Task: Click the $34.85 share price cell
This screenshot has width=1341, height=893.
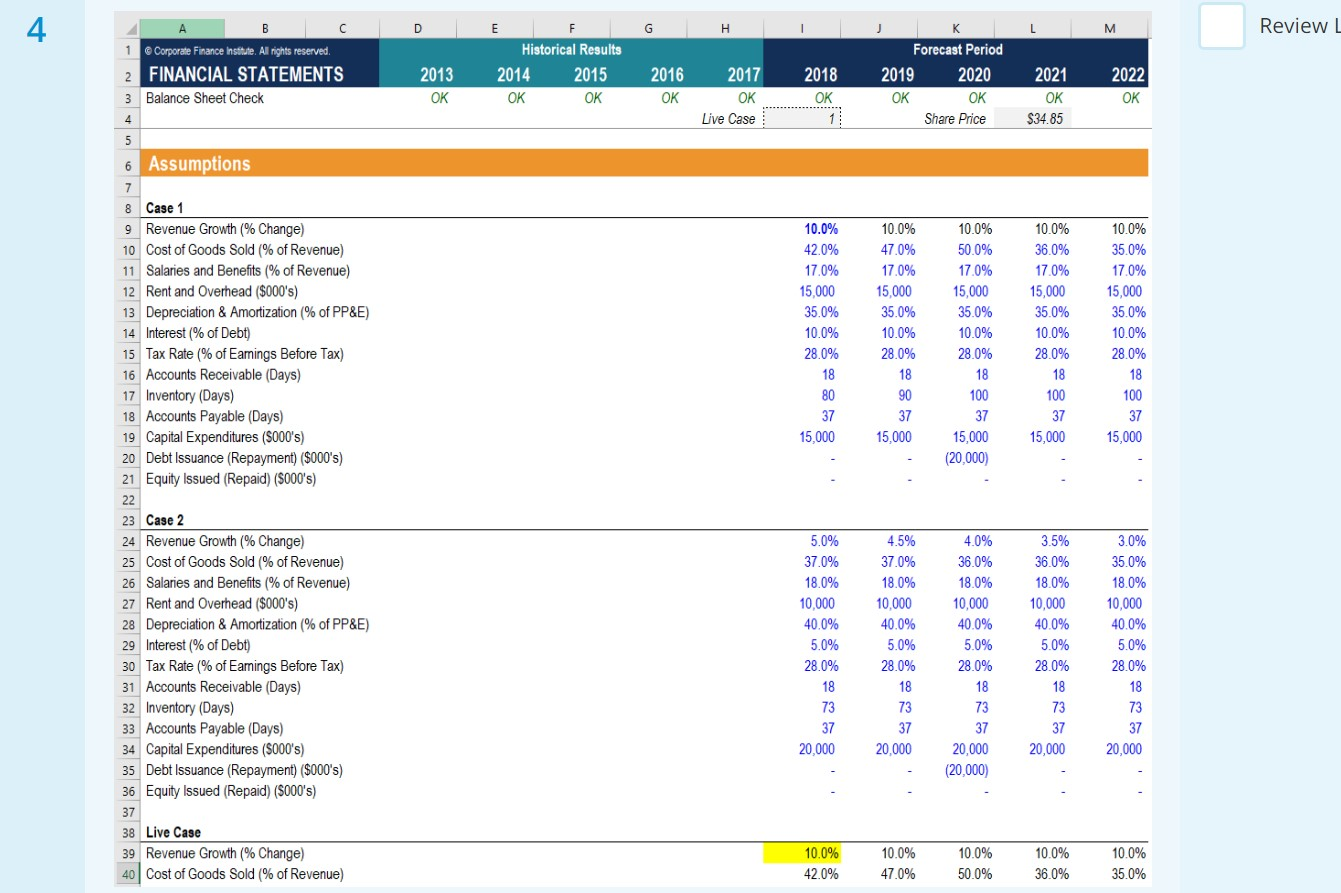Action: pos(1032,119)
